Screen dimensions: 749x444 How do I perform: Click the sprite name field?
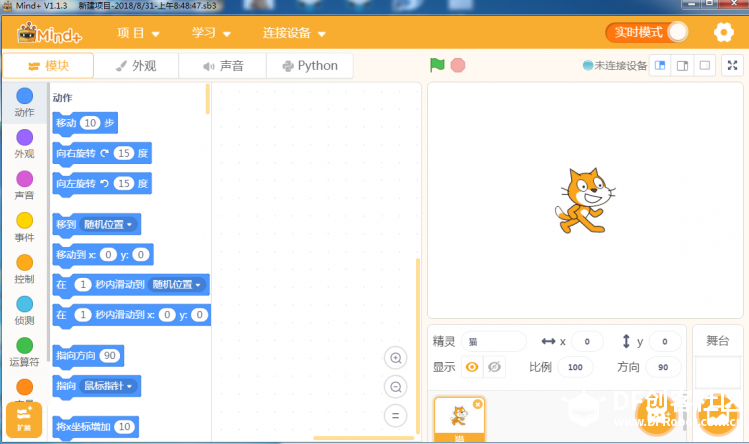pos(494,341)
